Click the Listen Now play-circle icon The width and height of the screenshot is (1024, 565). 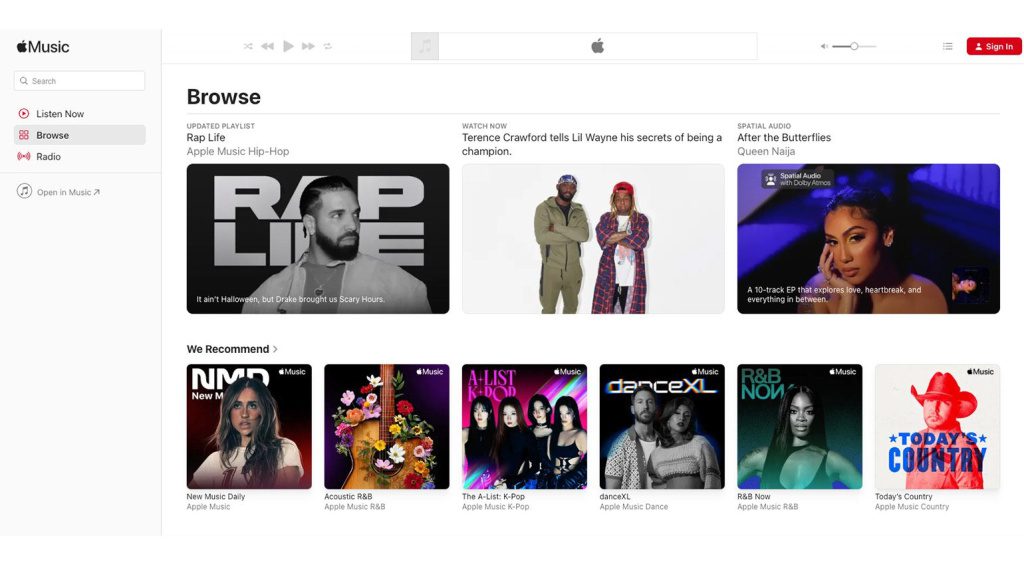(24, 114)
